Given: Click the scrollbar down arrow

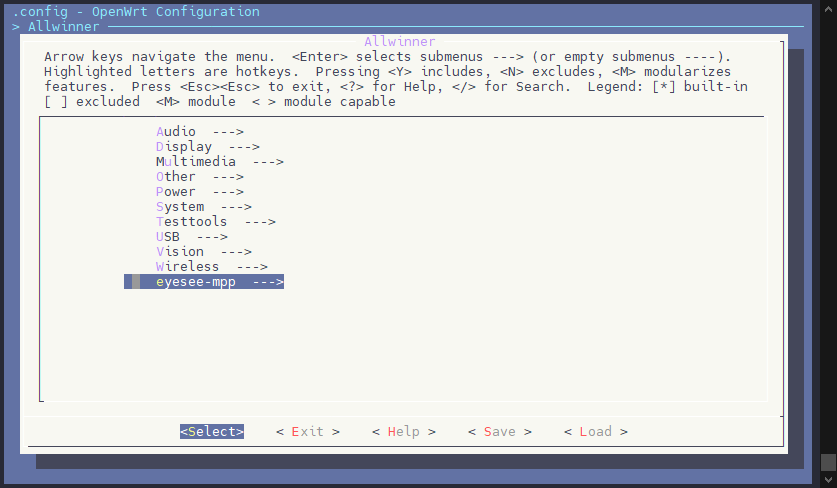Looking at the screenshot, I should coord(828,480).
